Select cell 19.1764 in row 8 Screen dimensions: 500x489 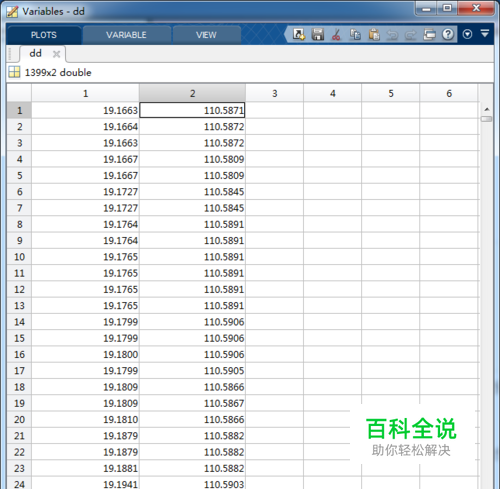pyautogui.click(x=85, y=224)
